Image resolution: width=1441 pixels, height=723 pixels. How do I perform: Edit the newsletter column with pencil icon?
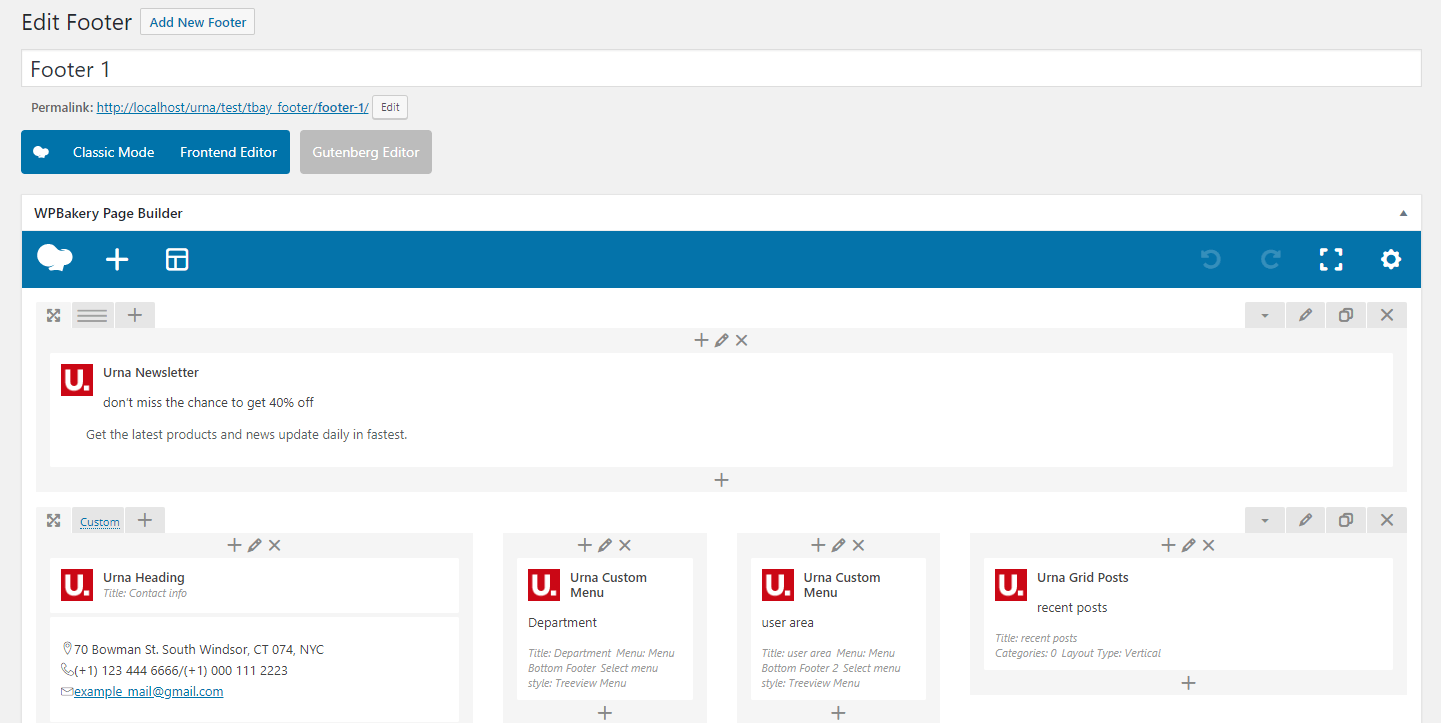click(721, 340)
